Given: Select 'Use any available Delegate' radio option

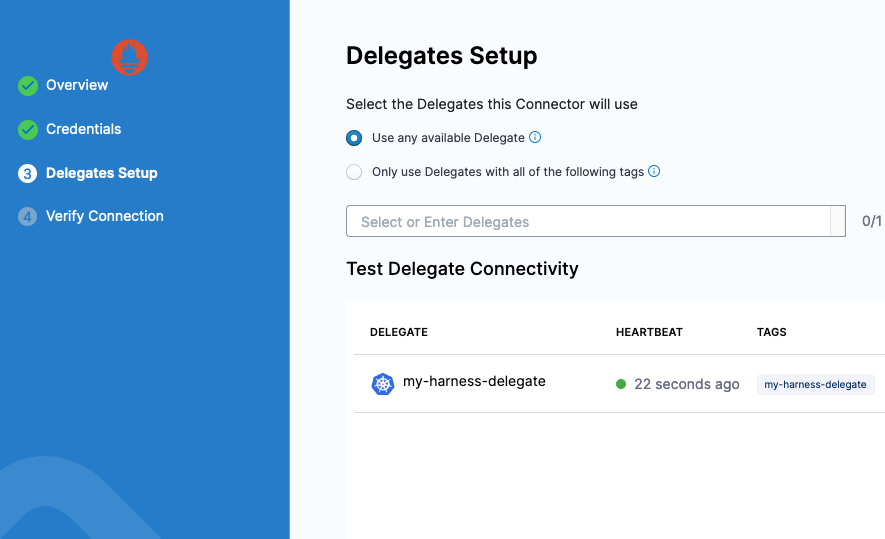Looking at the screenshot, I should tap(354, 138).
